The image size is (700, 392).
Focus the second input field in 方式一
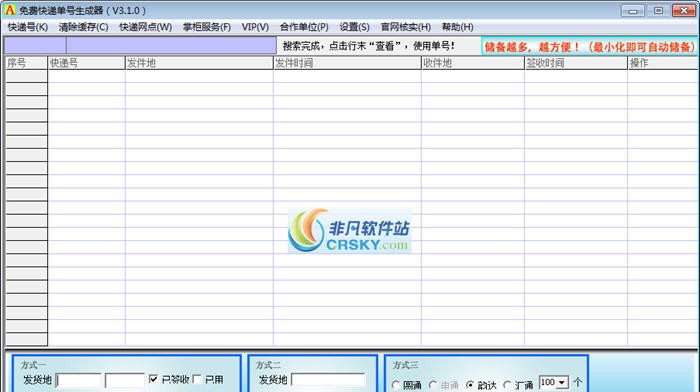click(125, 380)
